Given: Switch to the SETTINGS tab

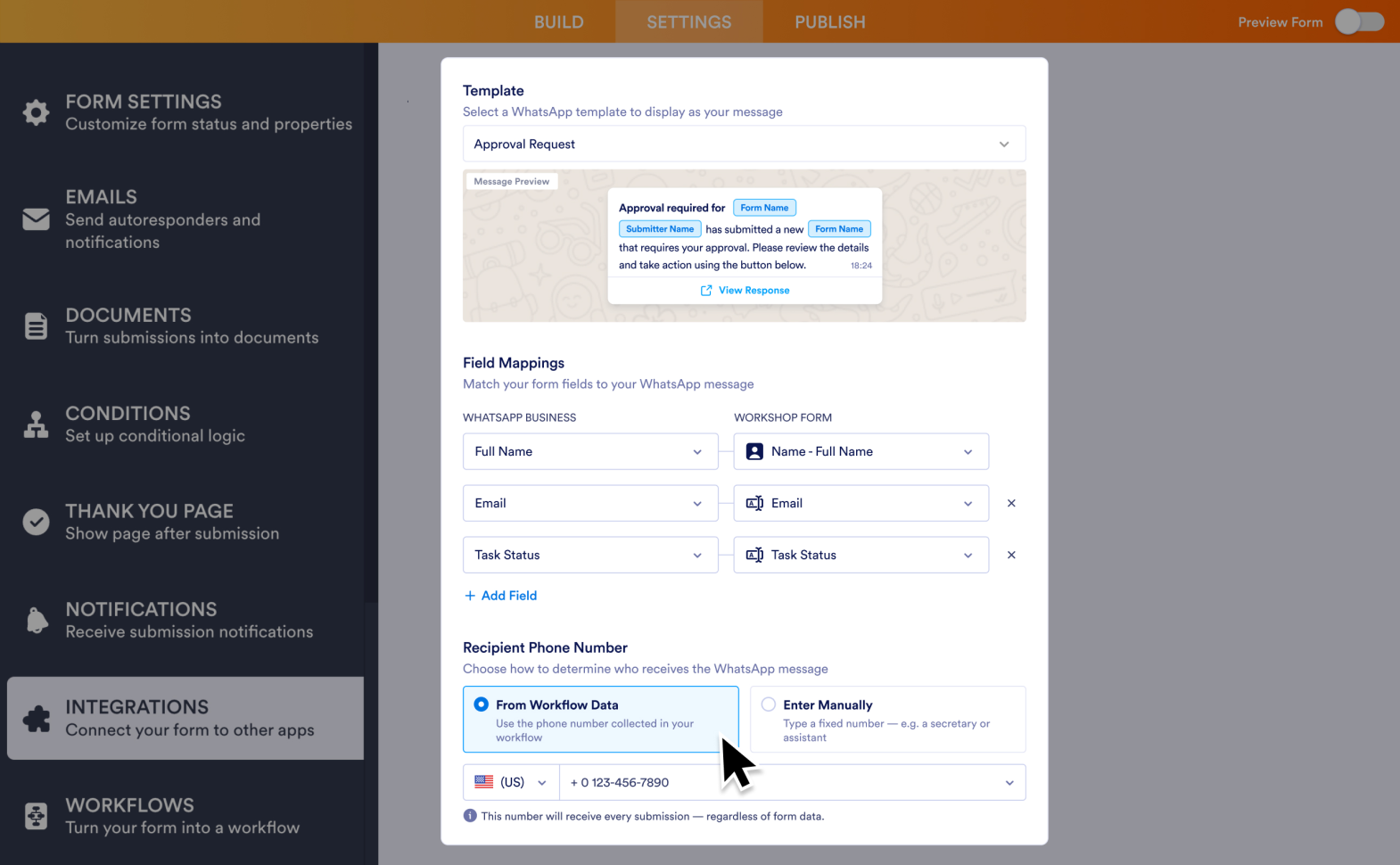Looking at the screenshot, I should point(689,21).
